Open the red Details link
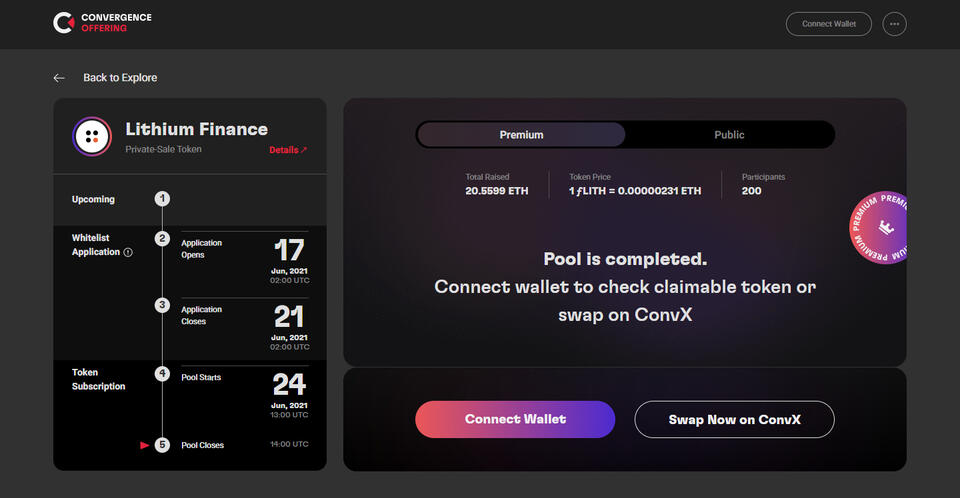The width and height of the screenshot is (960, 498). pos(288,150)
